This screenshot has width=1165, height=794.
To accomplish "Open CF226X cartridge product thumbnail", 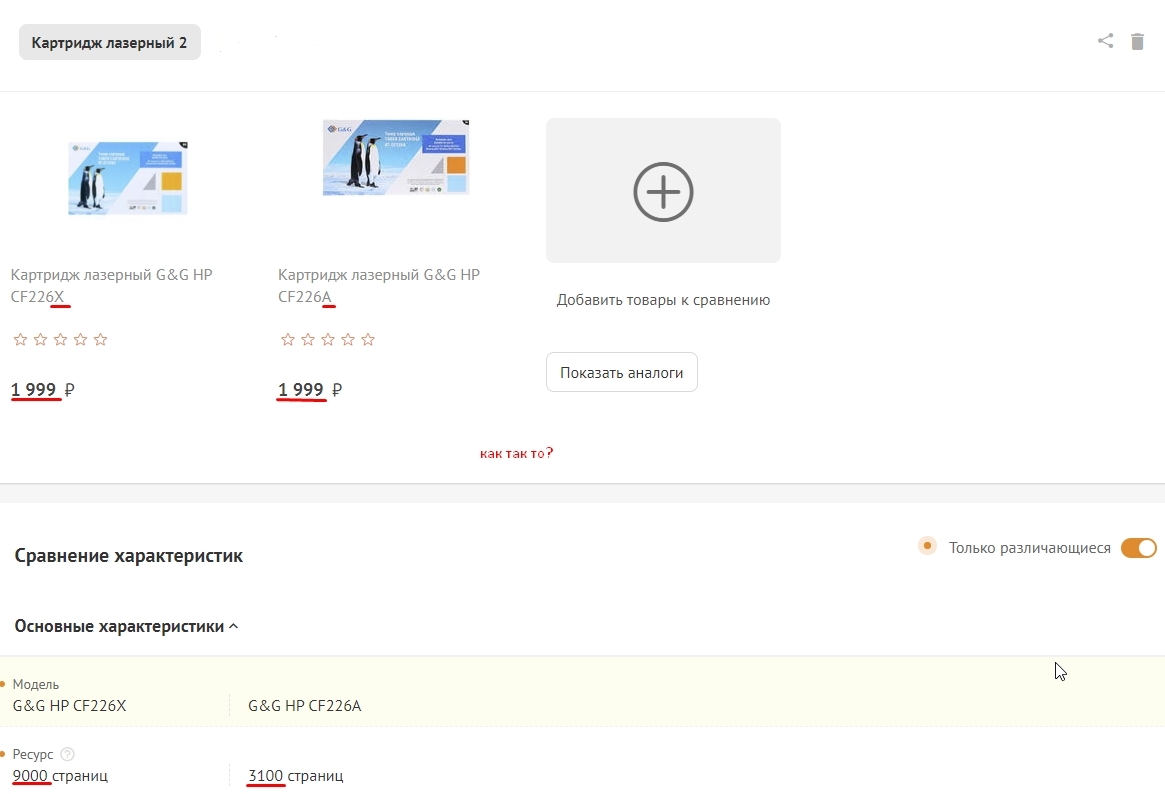I will tap(128, 178).
